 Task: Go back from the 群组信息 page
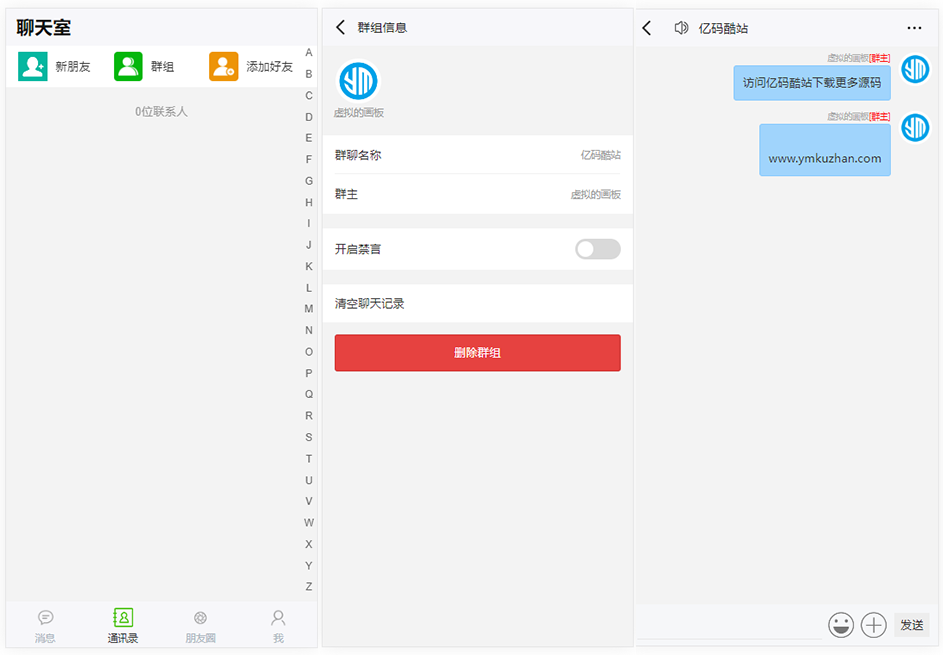pos(341,28)
